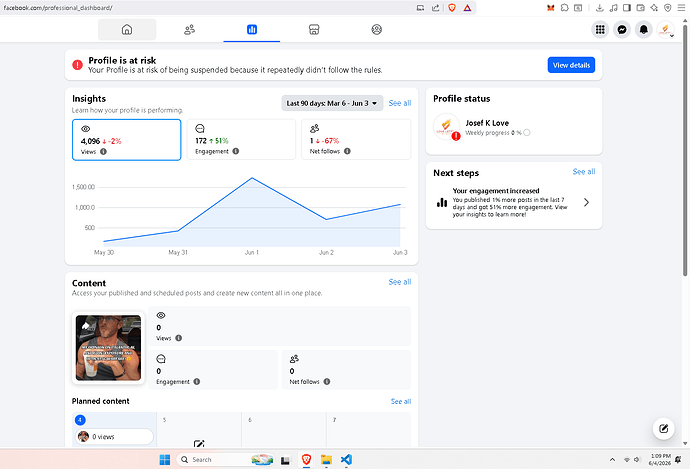This screenshot has height=469, width=690.
Task: Open Visual Studio Code from taskbar
Action: point(346,459)
